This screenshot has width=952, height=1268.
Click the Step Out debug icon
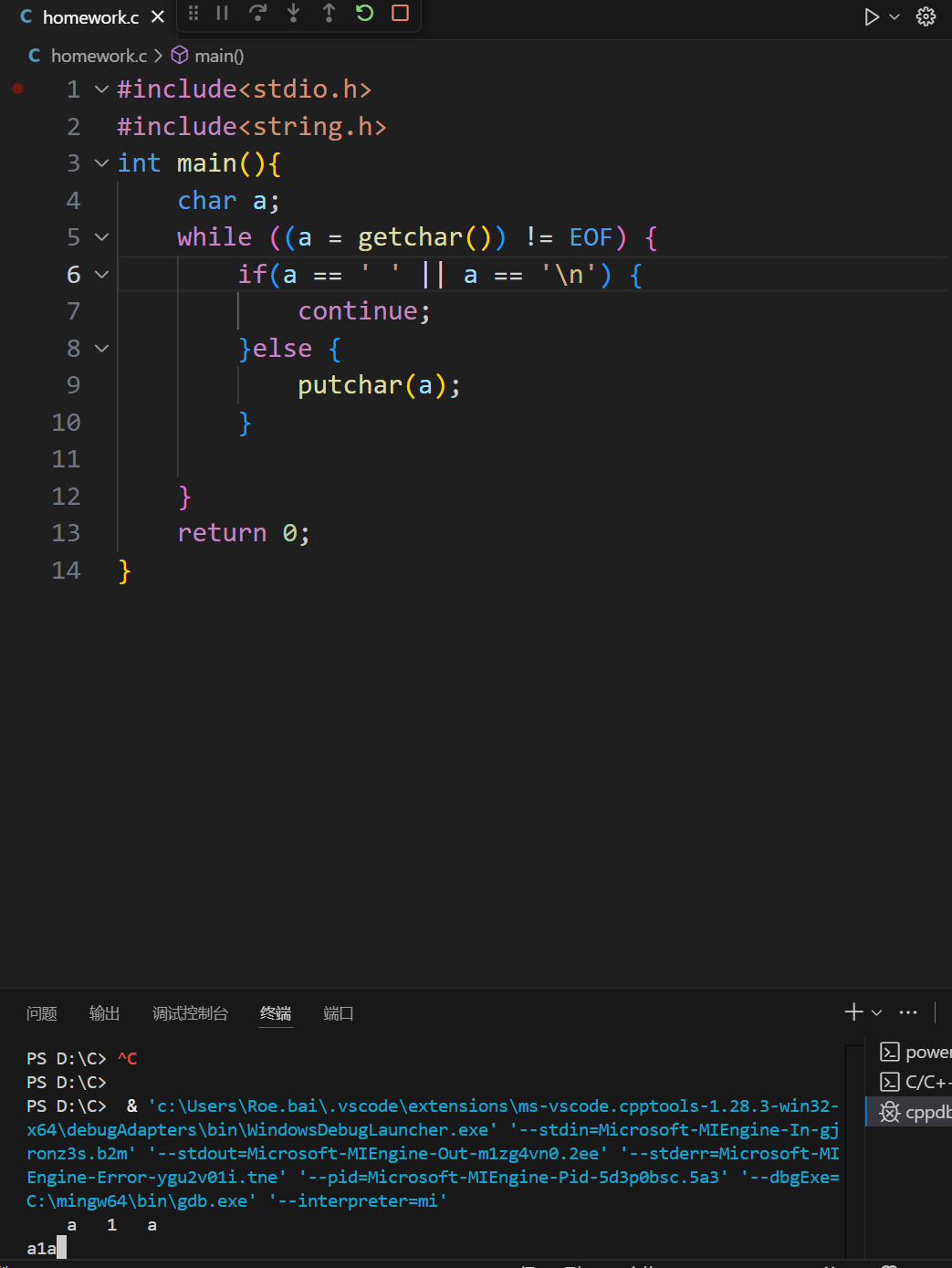pos(329,13)
